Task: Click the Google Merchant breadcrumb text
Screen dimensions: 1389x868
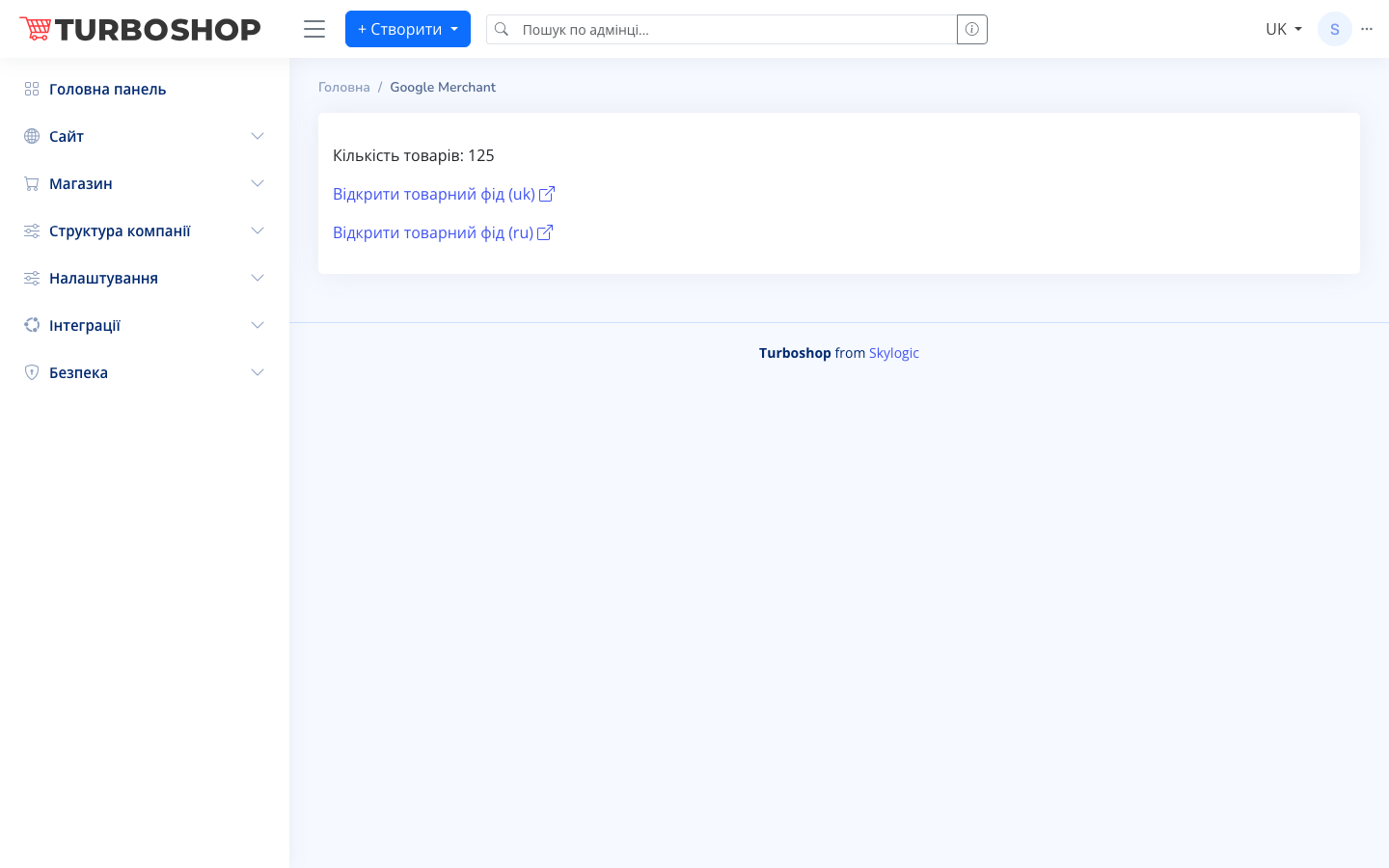Action: coord(443,87)
